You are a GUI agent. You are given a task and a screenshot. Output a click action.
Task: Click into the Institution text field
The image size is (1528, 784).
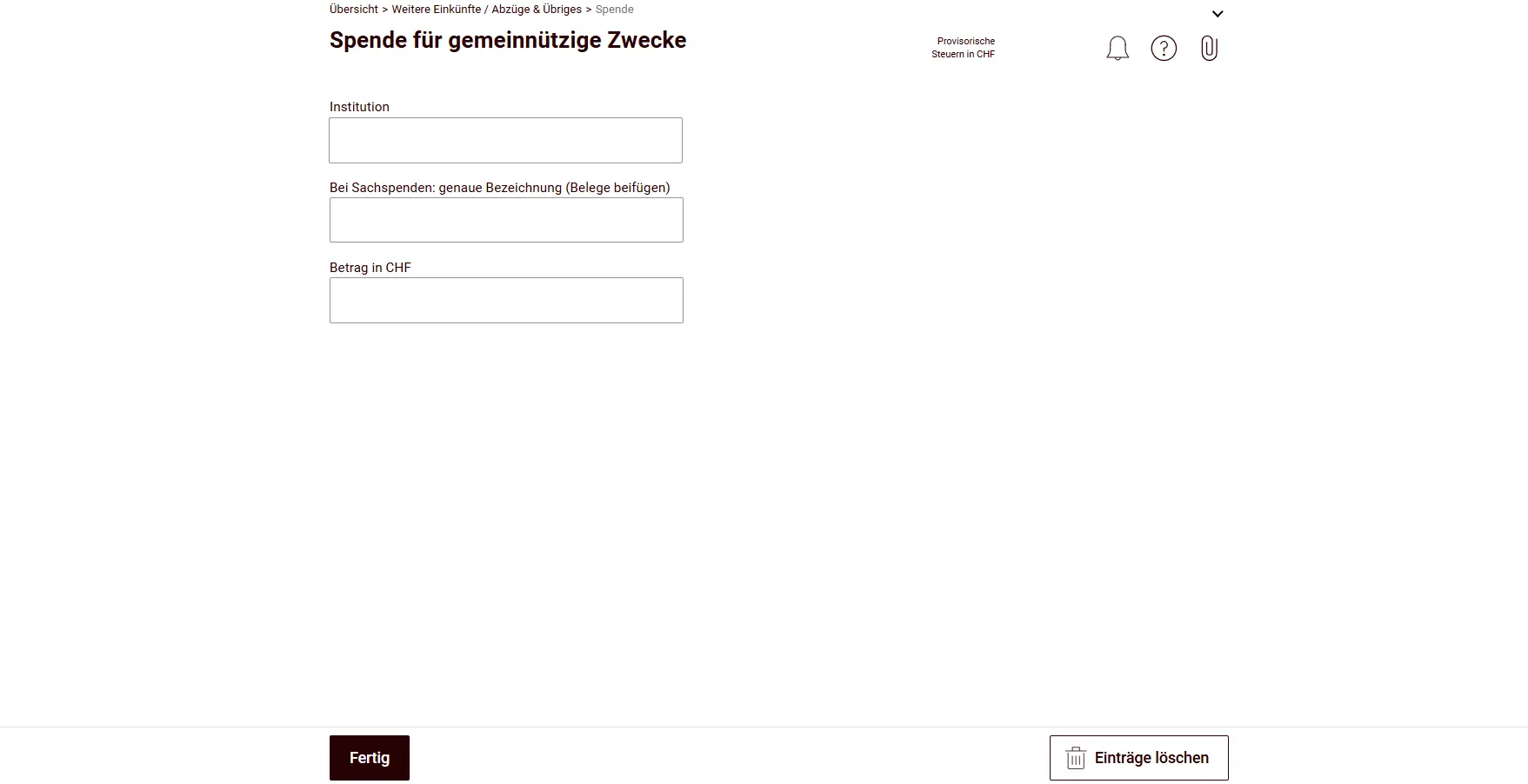(505, 140)
